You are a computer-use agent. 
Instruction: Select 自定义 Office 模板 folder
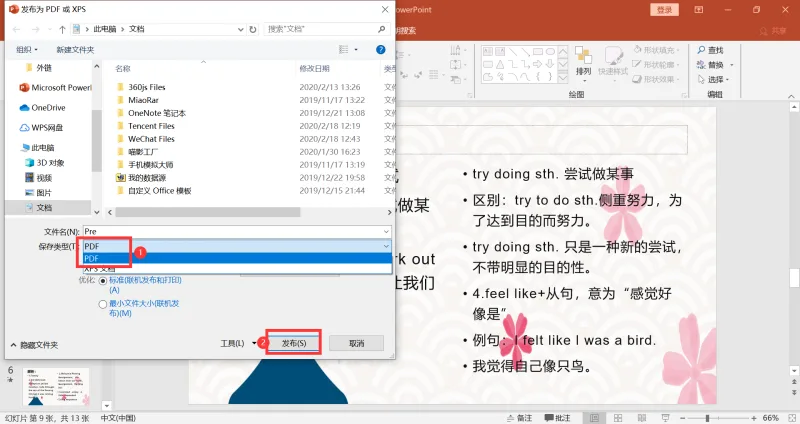coord(154,191)
